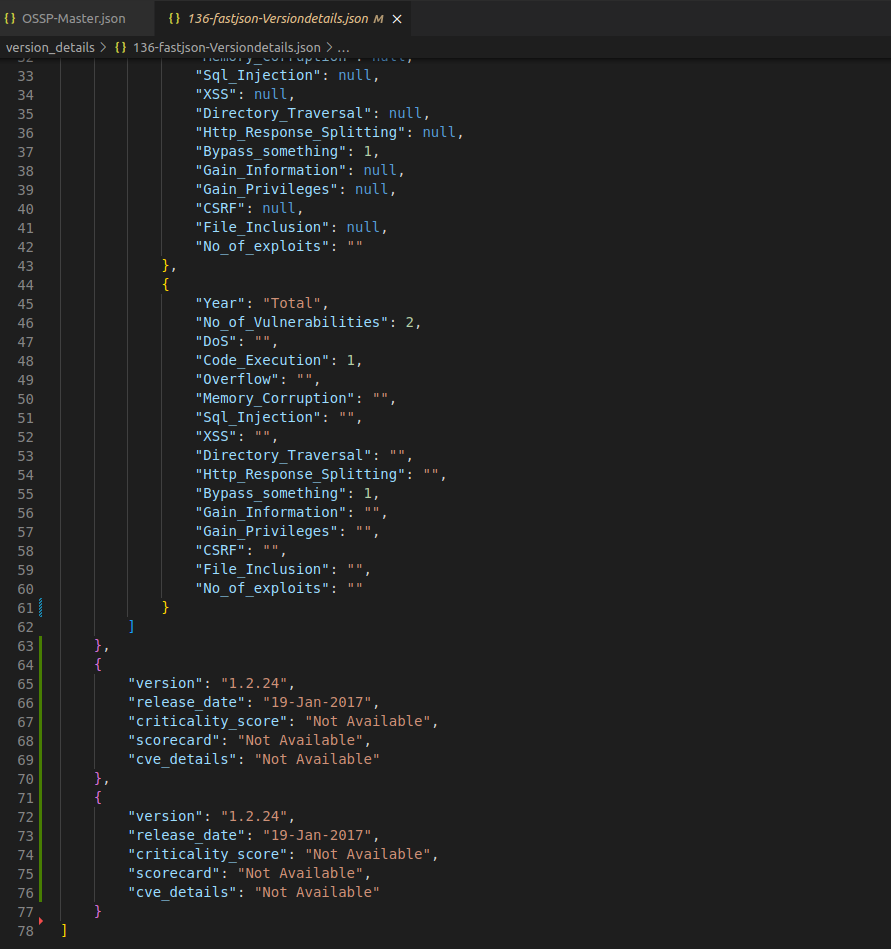This screenshot has width=891, height=949.
Task: Click "Memory_Corruption" on line 50
Action: coord(275,398)
